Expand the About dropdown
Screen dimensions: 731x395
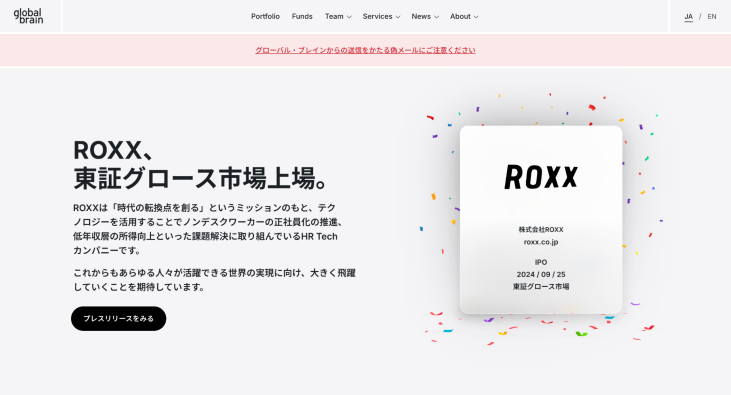tap(464, 16)
